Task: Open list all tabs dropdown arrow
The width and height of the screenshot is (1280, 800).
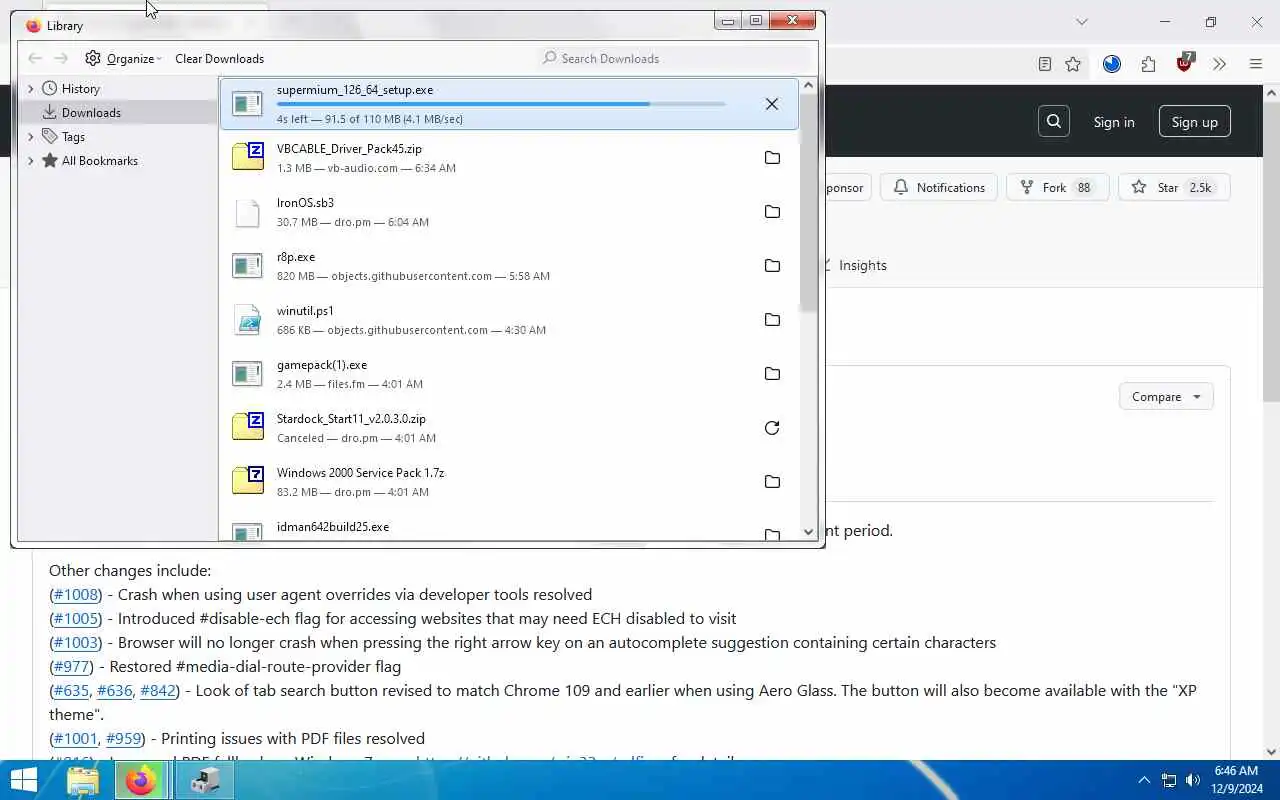Action: tap(1081, 22)
